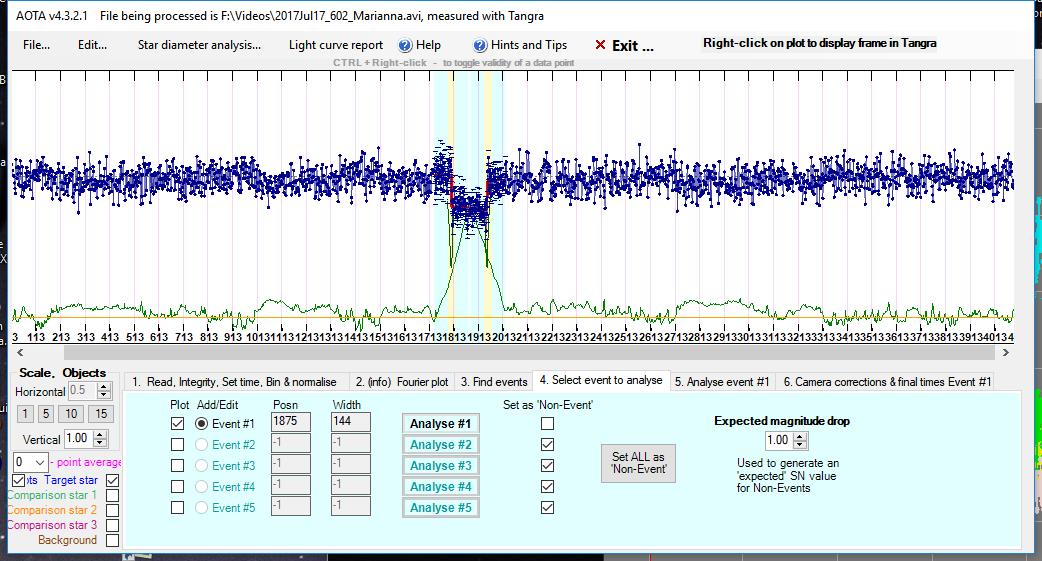Enable Plot checkbox for Event #4
The image size is (1042, 561).
[x=177, y=487]
